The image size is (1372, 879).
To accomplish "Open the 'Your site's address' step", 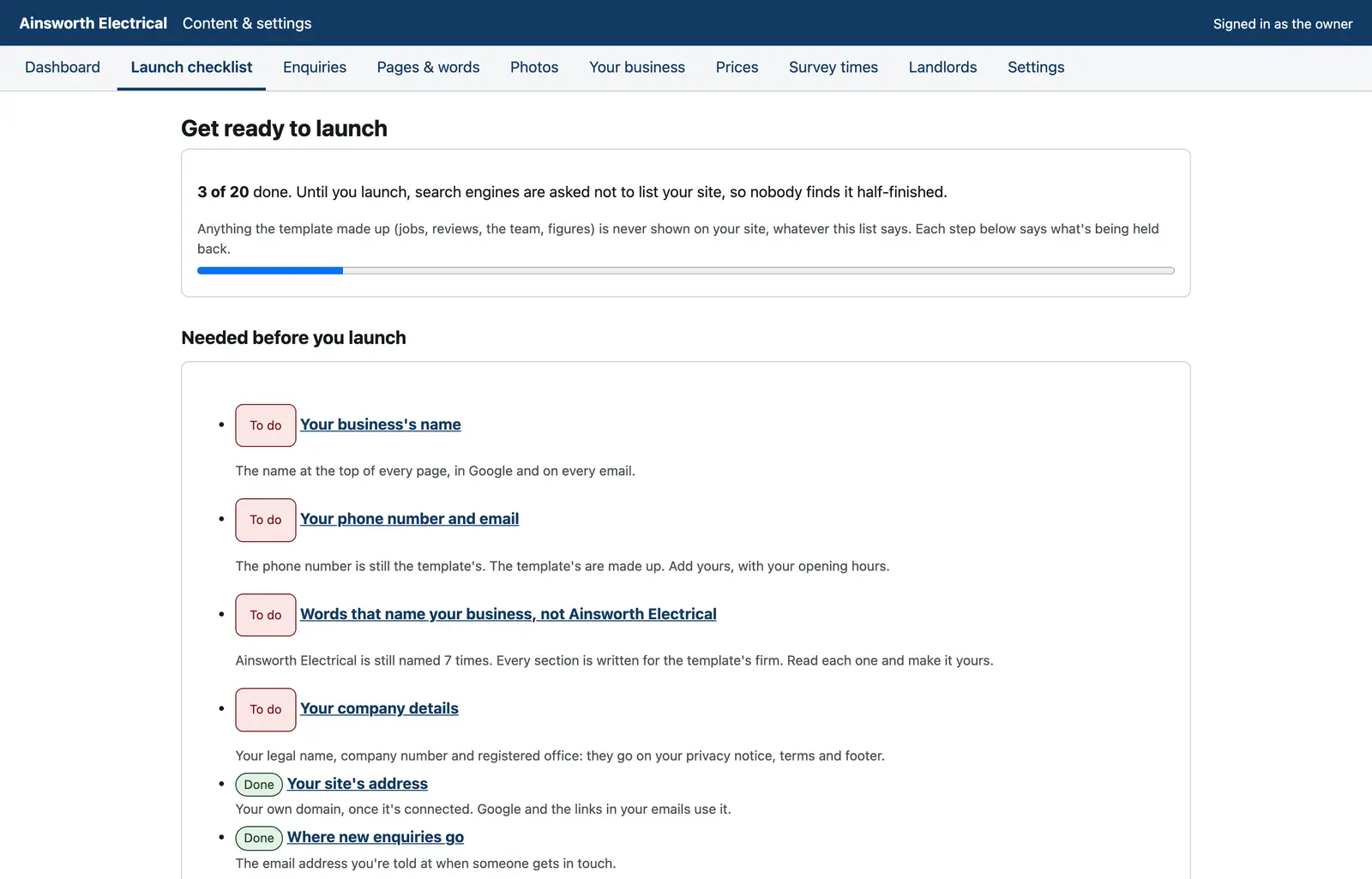I will pyautogui.click(x=358, y=784).
